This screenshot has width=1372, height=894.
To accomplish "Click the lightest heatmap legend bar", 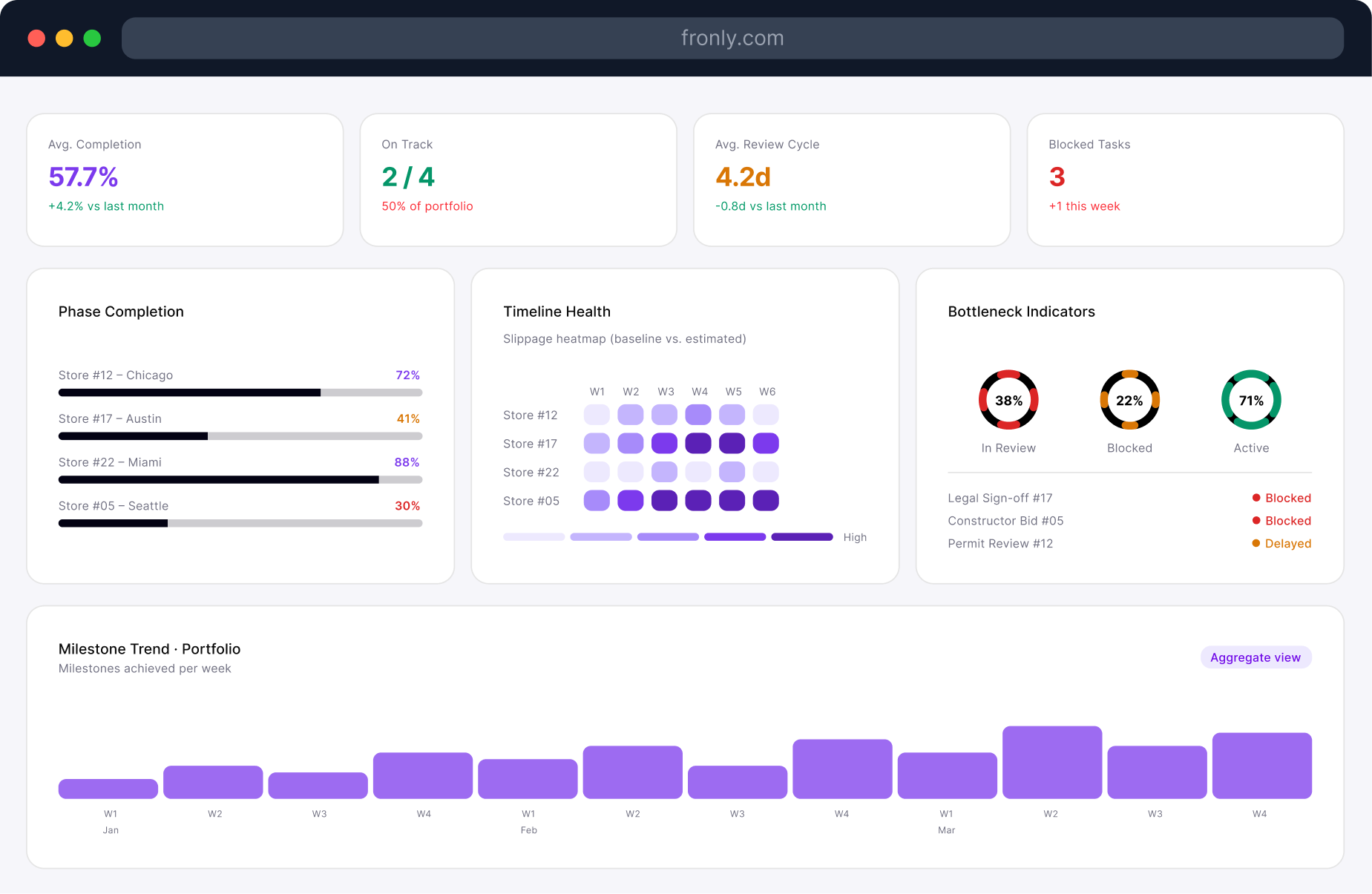I will click(x=534, y=537).
